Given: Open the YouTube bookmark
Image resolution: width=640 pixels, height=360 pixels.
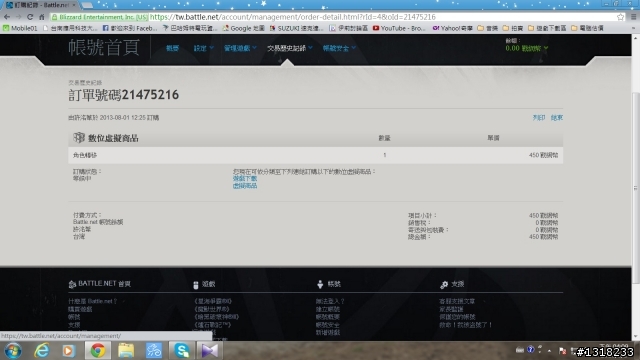Looking at the screenshot, I should point(399,28).
